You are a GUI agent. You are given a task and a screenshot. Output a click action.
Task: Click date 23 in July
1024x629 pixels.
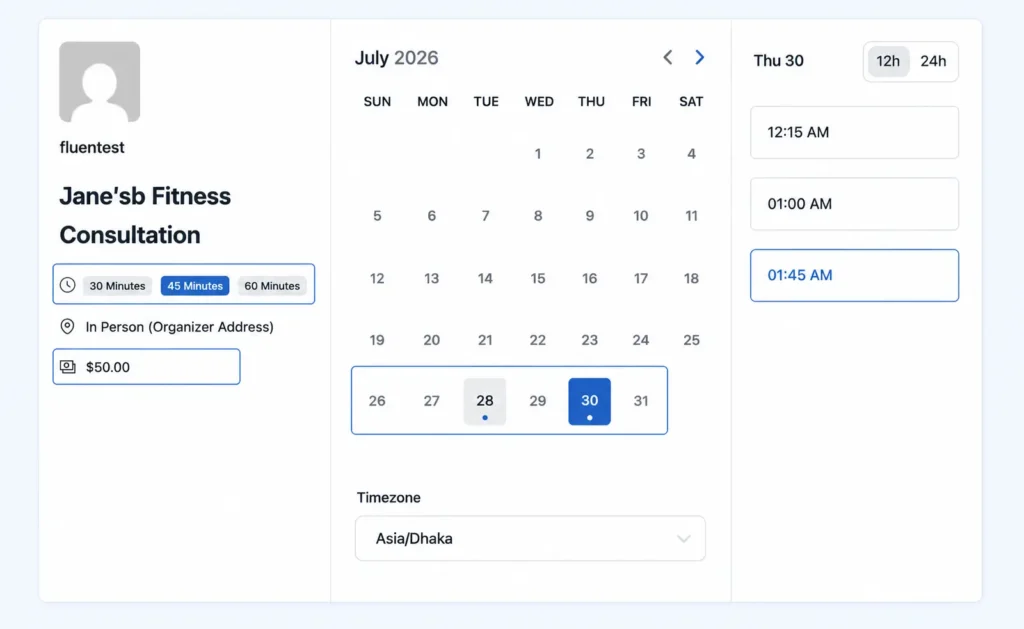pos(589,340)
